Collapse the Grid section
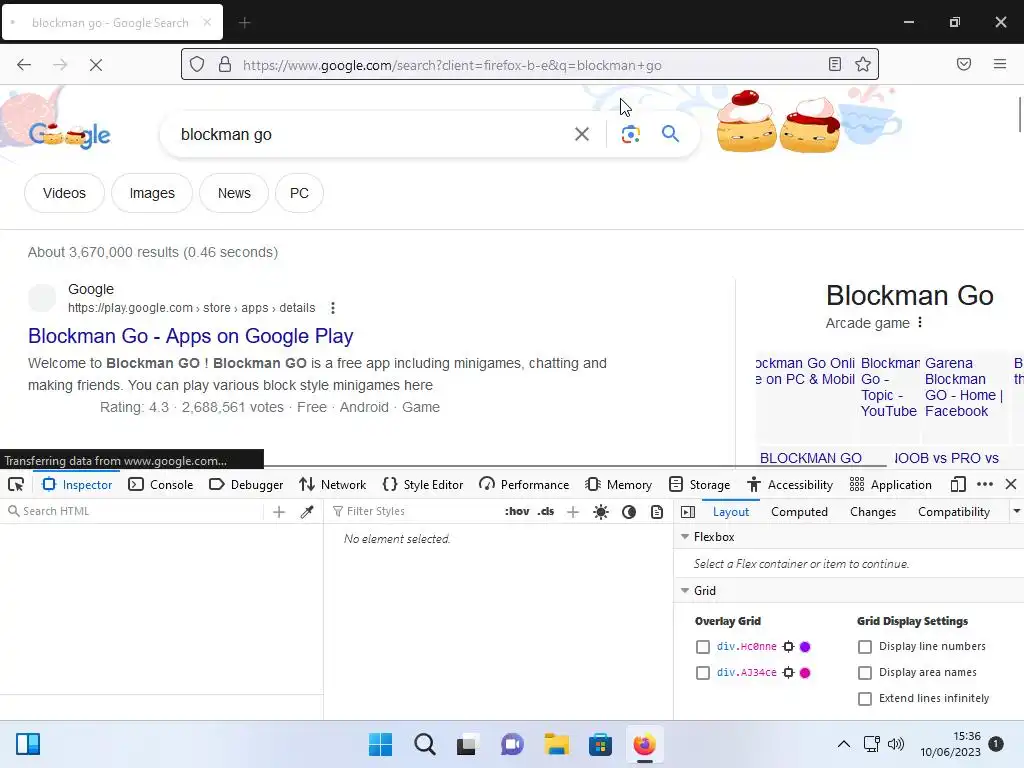Image resolution: width=1024 pixels, height=768 pixels. click(x=685, y=590)
